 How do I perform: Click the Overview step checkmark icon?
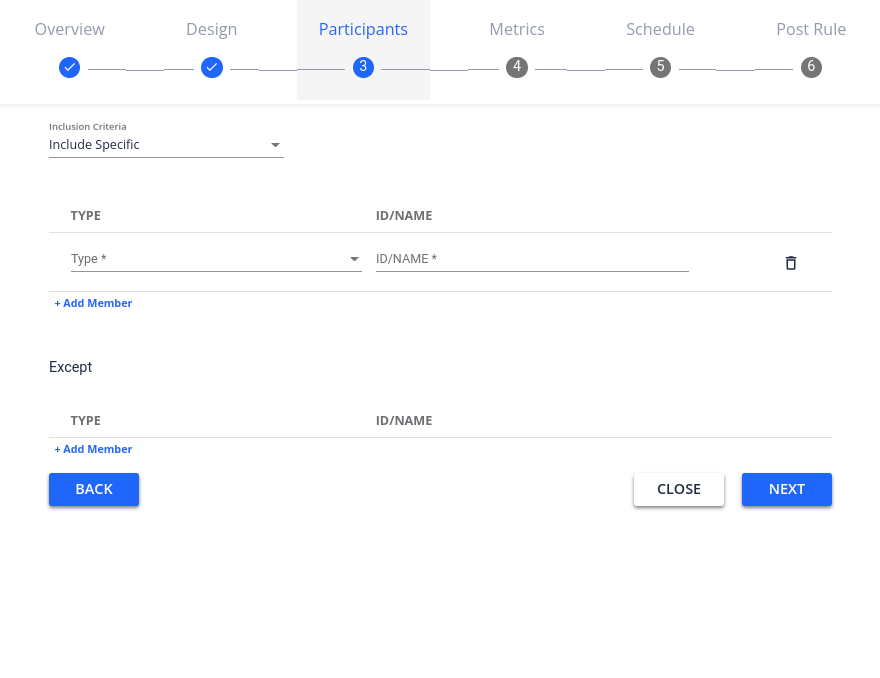(69, 68)
